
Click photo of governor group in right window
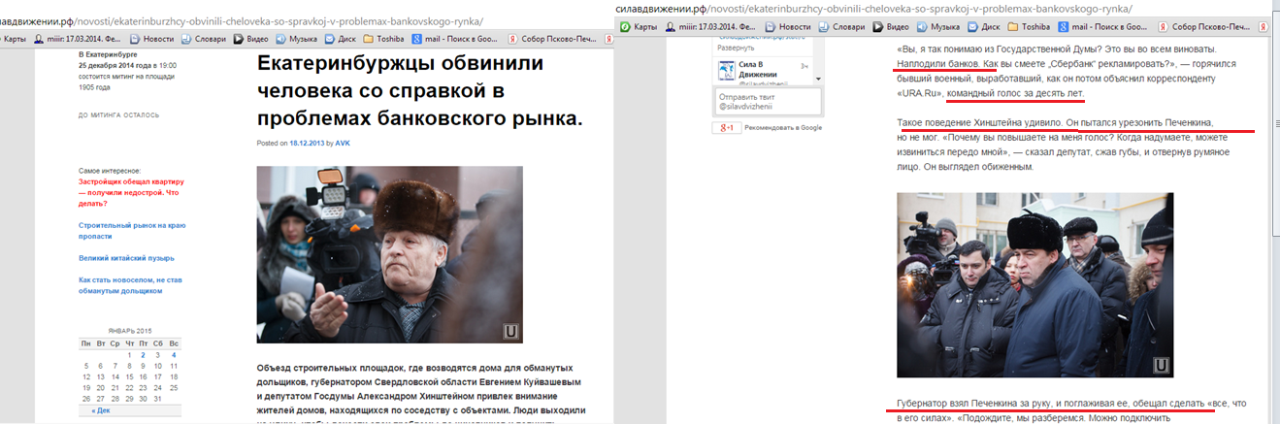coord(1035,284)
